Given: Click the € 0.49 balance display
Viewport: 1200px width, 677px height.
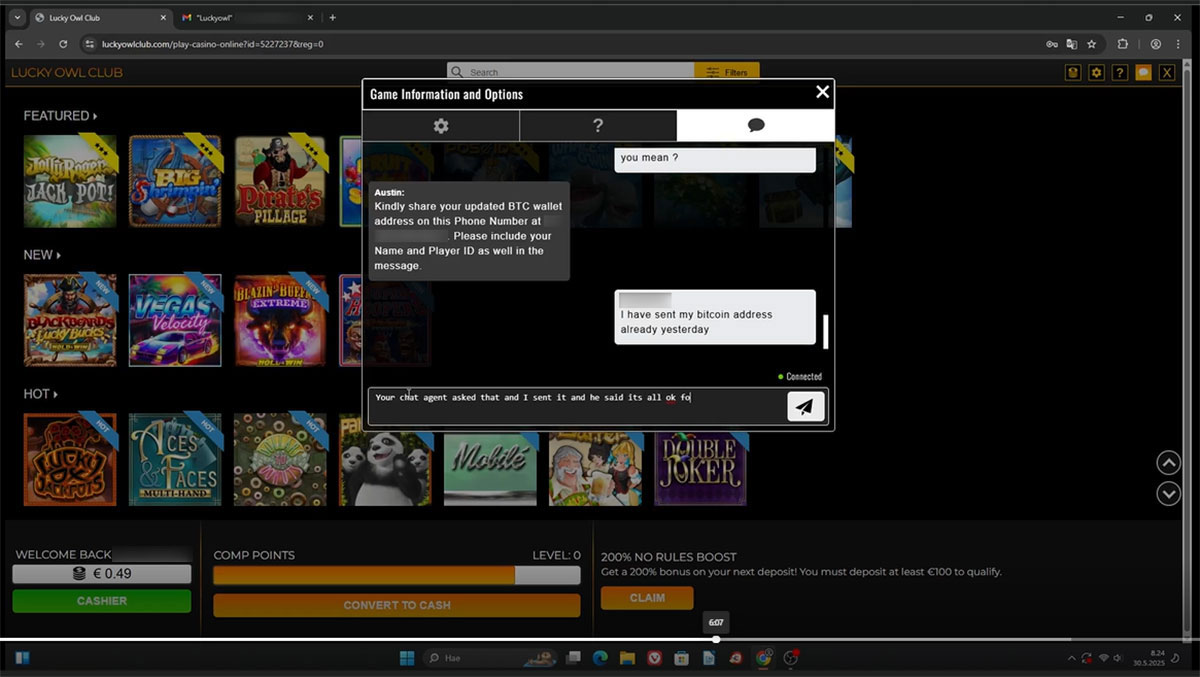Looking at the screenshot, I should [102, 574].
